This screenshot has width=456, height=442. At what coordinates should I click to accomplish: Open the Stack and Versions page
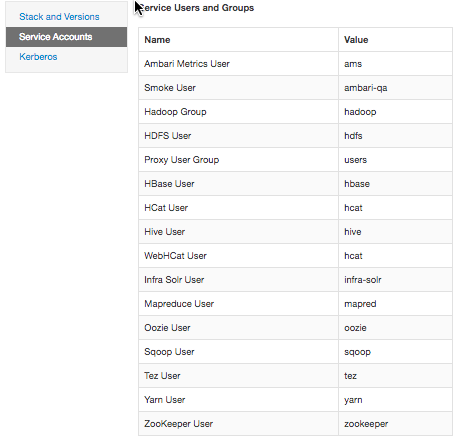coord(59,17)
